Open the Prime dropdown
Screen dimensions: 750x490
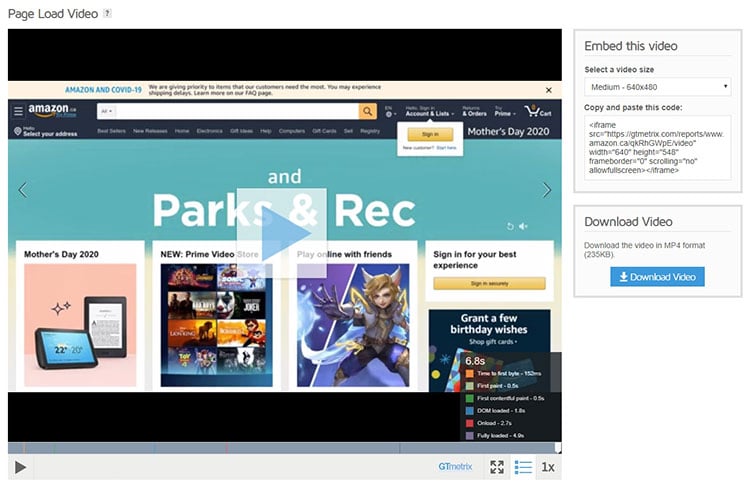(505, 111)
